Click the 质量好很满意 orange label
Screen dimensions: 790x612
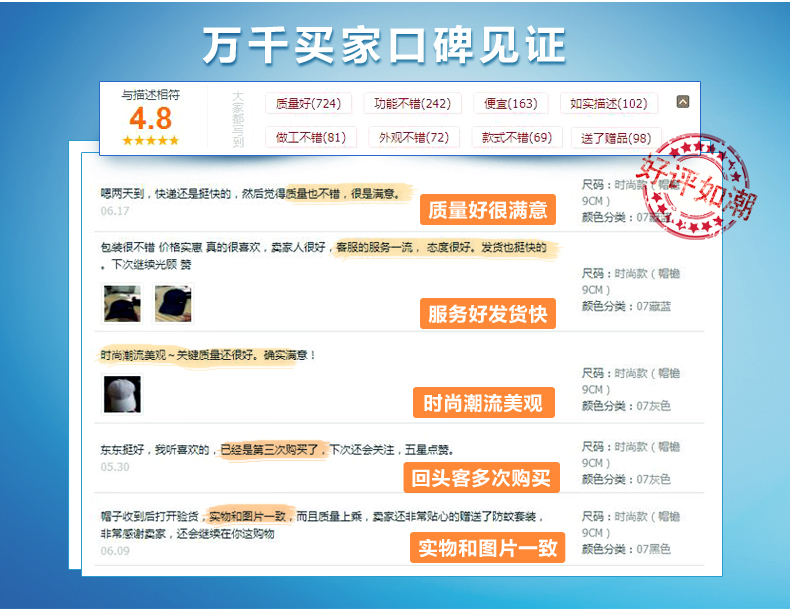pos(488,210)
